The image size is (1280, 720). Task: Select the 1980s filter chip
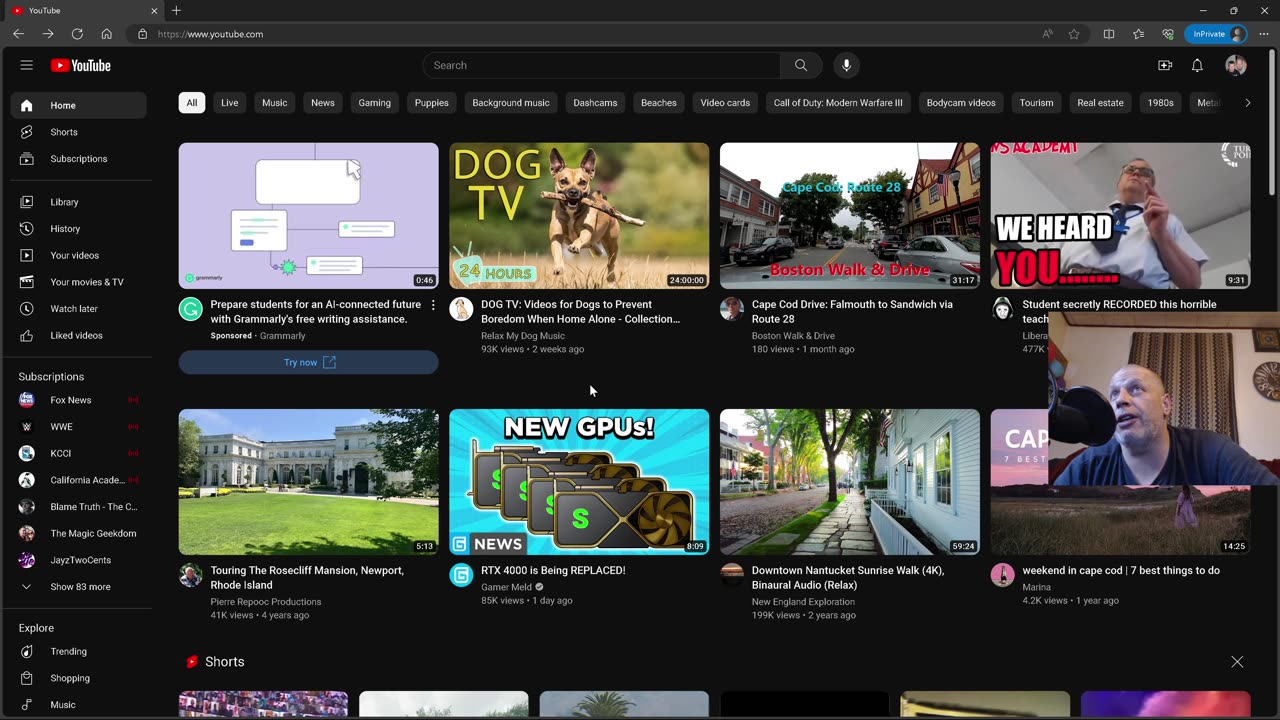click(1161, 103)
